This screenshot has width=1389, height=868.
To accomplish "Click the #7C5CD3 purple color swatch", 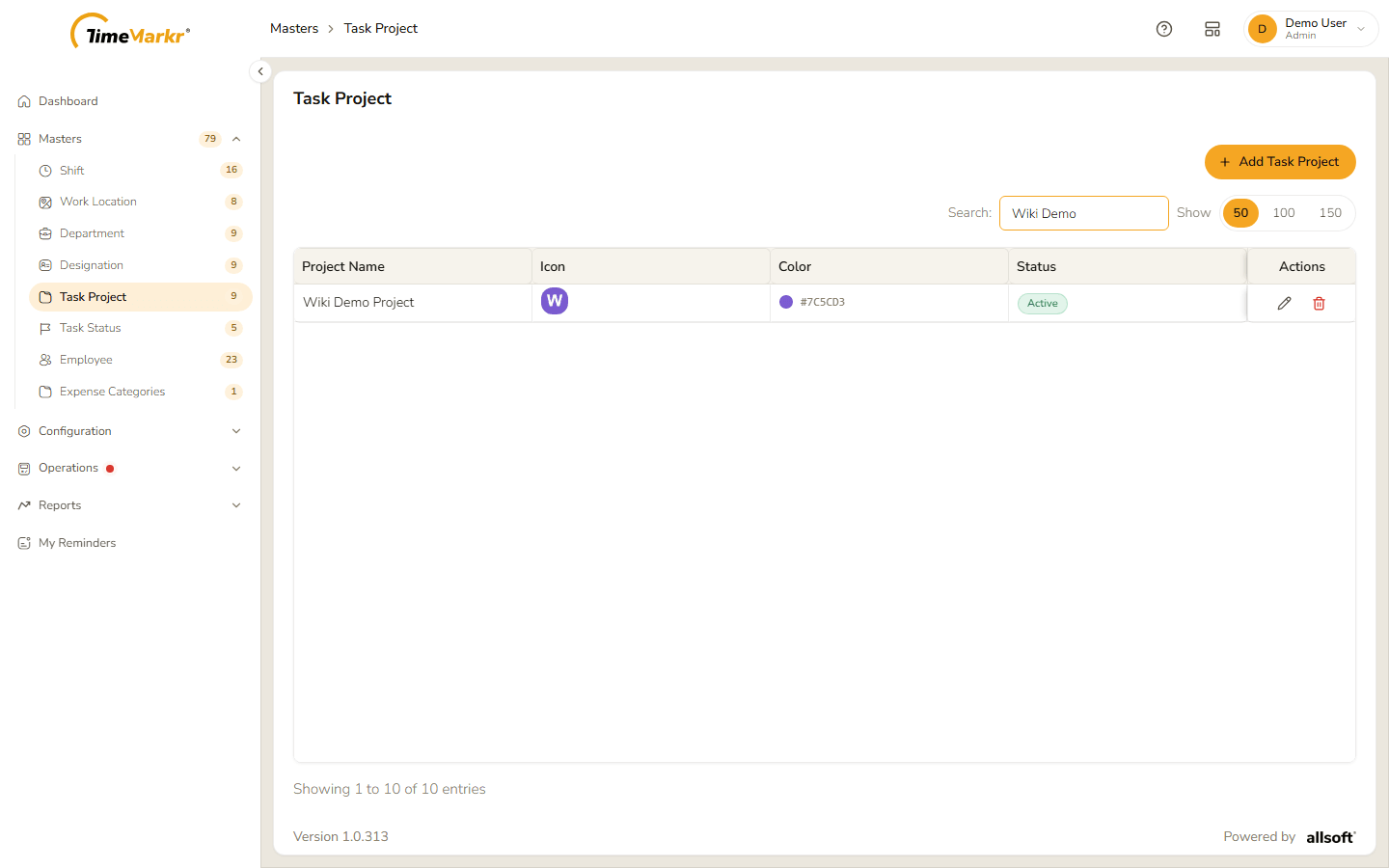I will point(786,302).
